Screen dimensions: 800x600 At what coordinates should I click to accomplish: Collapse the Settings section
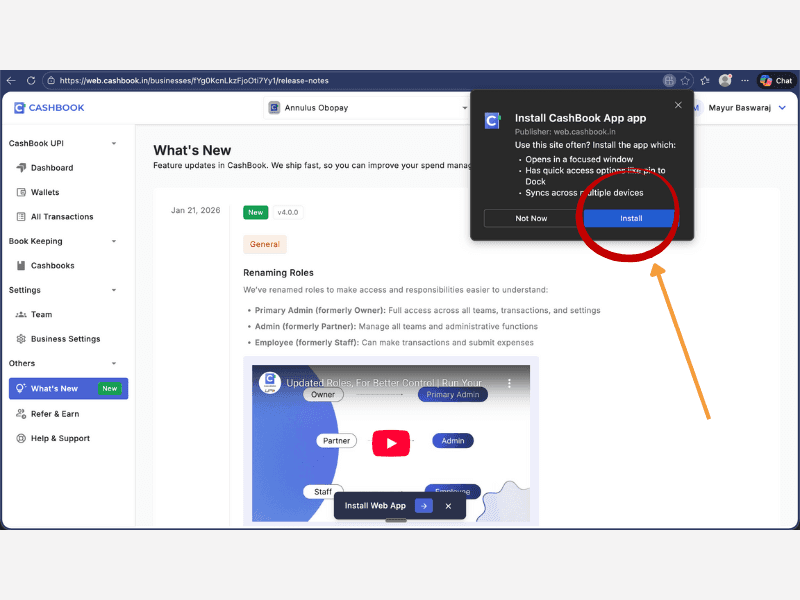pos(114,290)
